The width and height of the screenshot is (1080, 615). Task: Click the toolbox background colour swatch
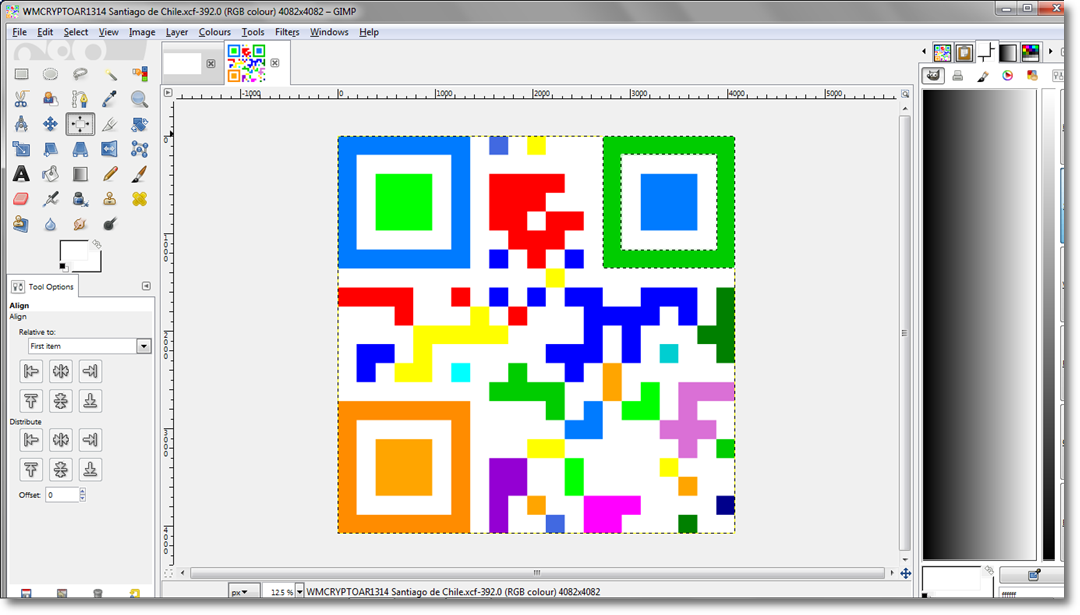pos(95,264)
